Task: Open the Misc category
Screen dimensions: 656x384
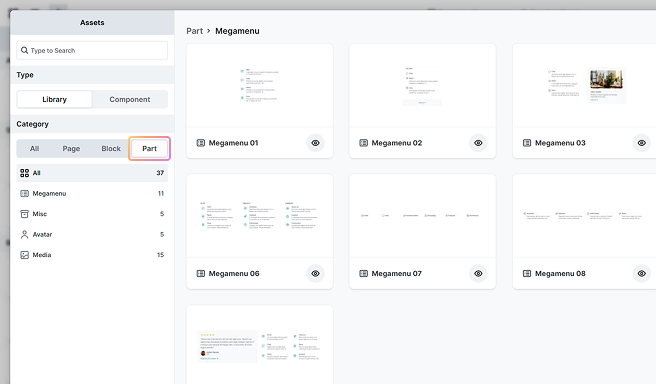Action: click(92, 214)
